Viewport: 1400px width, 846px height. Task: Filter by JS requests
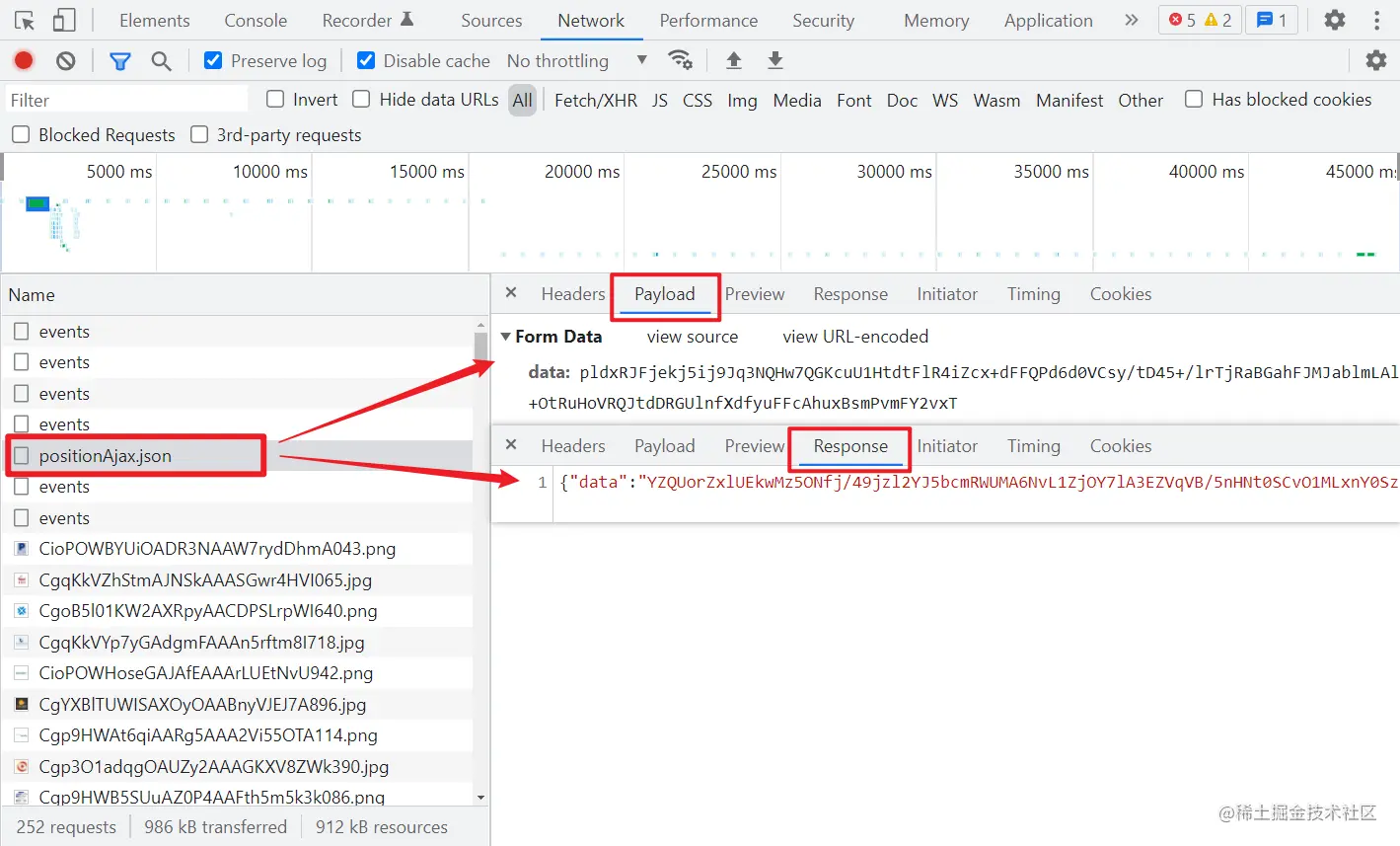coord(660,100)
